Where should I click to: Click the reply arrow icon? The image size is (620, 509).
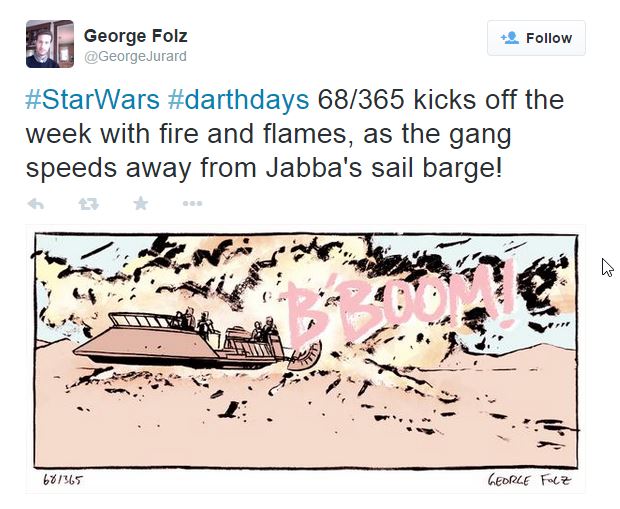[36, 204]
